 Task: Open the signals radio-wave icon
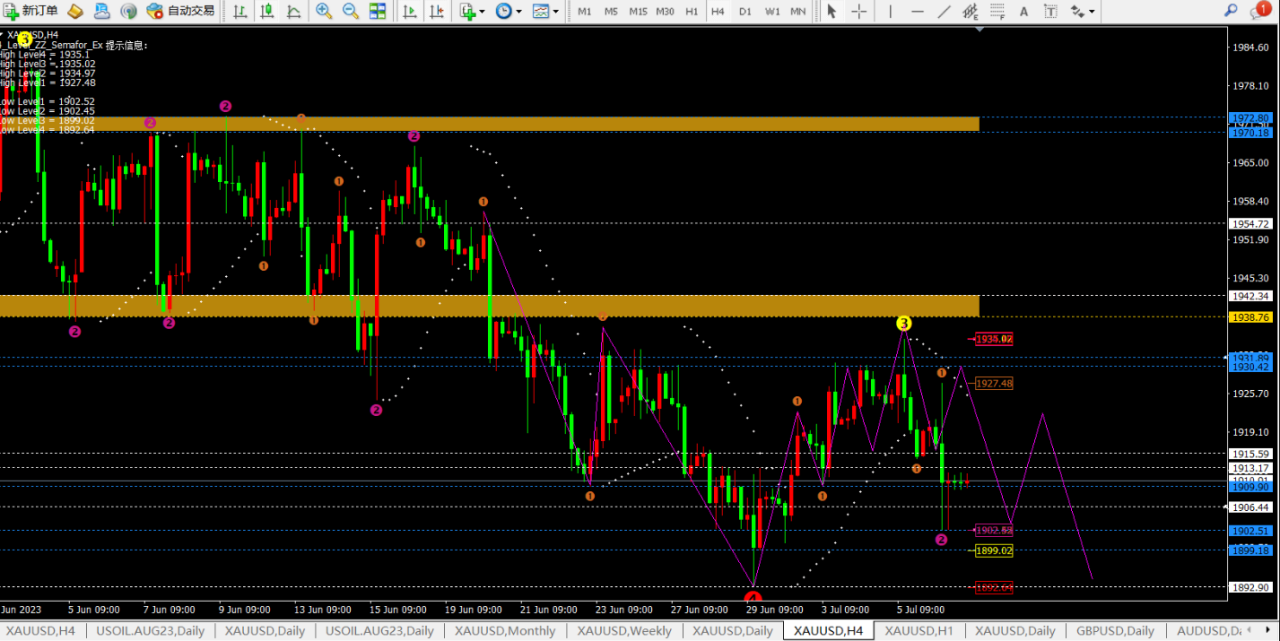coord(129,11)
